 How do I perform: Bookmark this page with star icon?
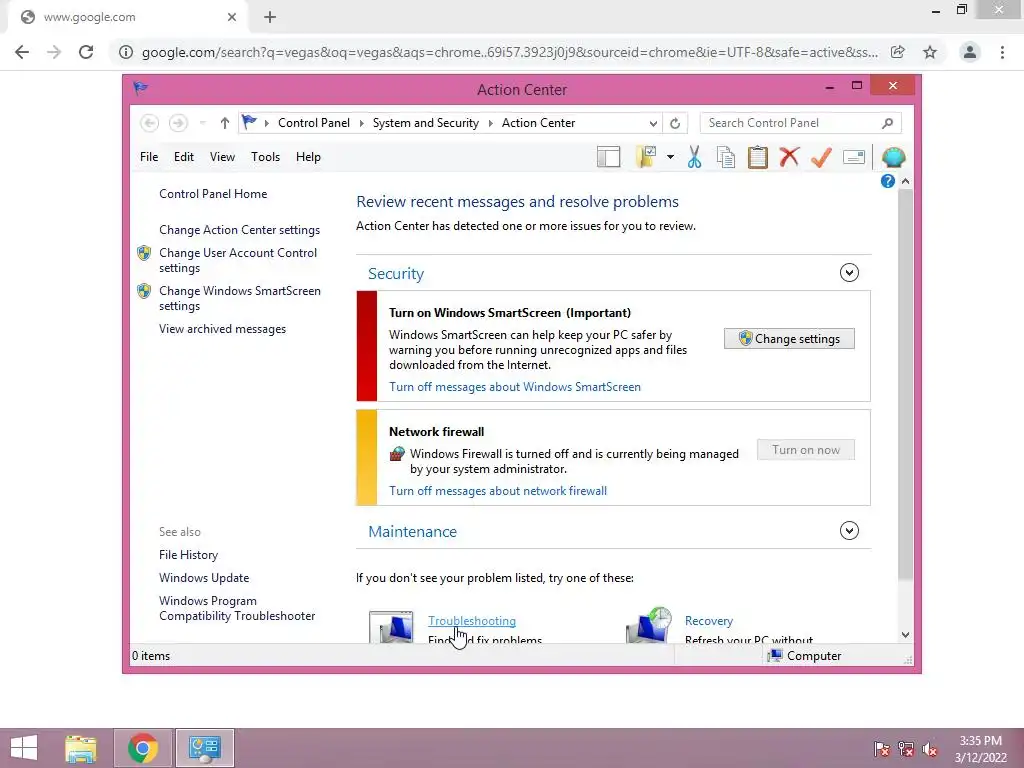930,52
